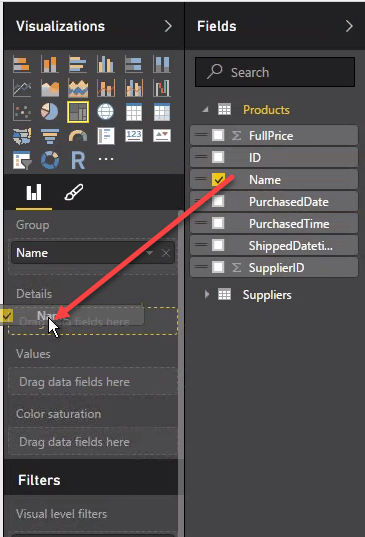Image resolution: width=365 pixels, height=537 pixels.
Task: Select the Stacked column chart visual
Action: tap(50, 64)
